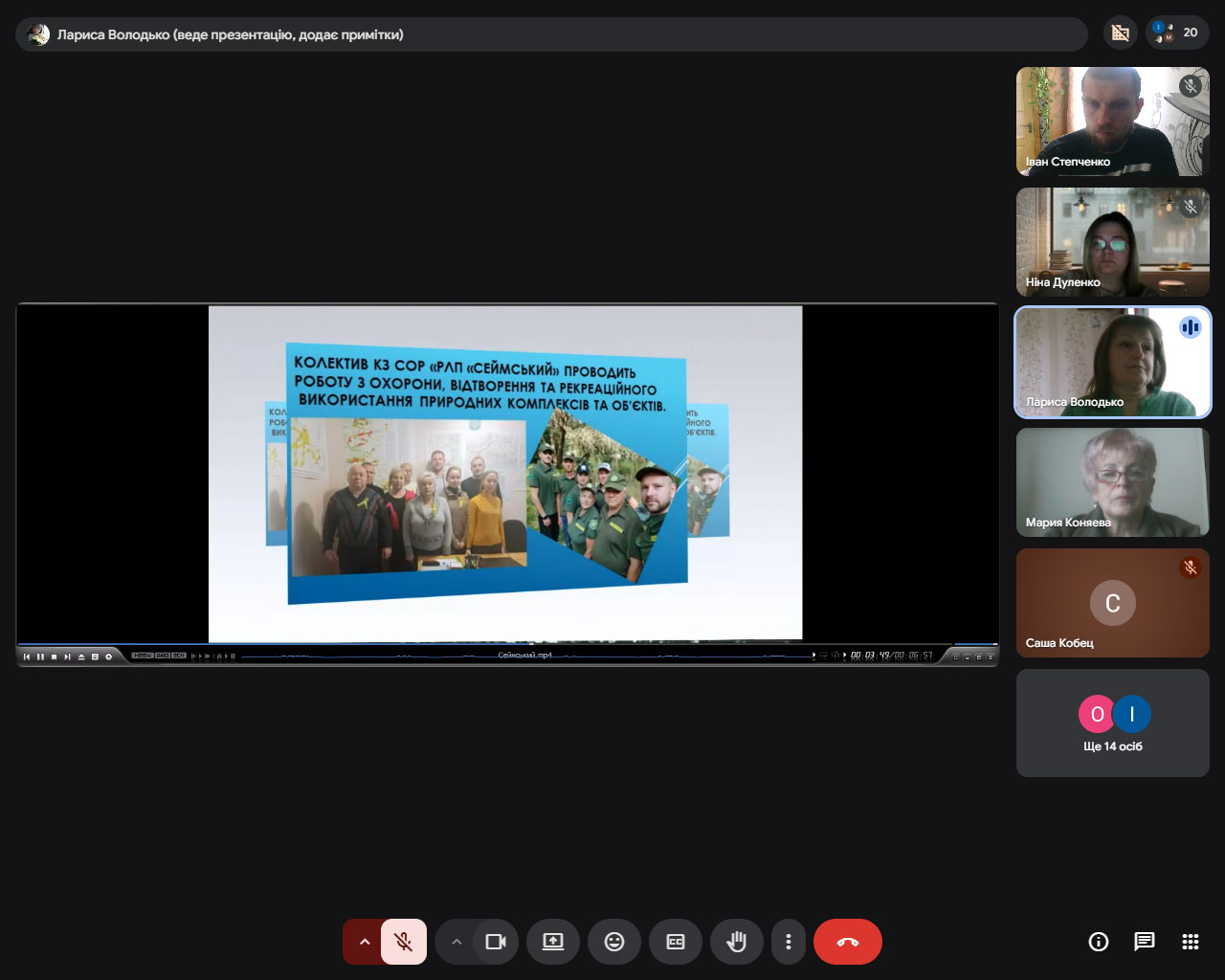The width and height of the screenshot is (1225, 980).
Task: Raise your hand
Action: 736,942
